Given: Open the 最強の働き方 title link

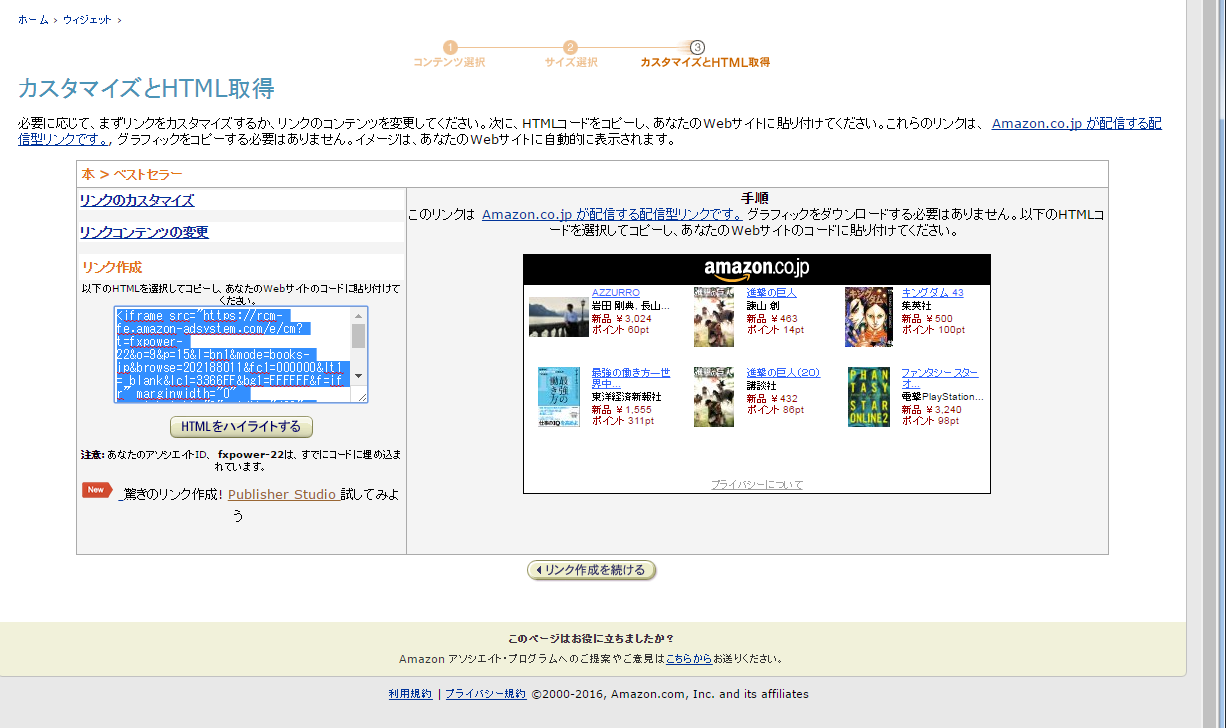Looking at the screenshot, I should point(631,378).
